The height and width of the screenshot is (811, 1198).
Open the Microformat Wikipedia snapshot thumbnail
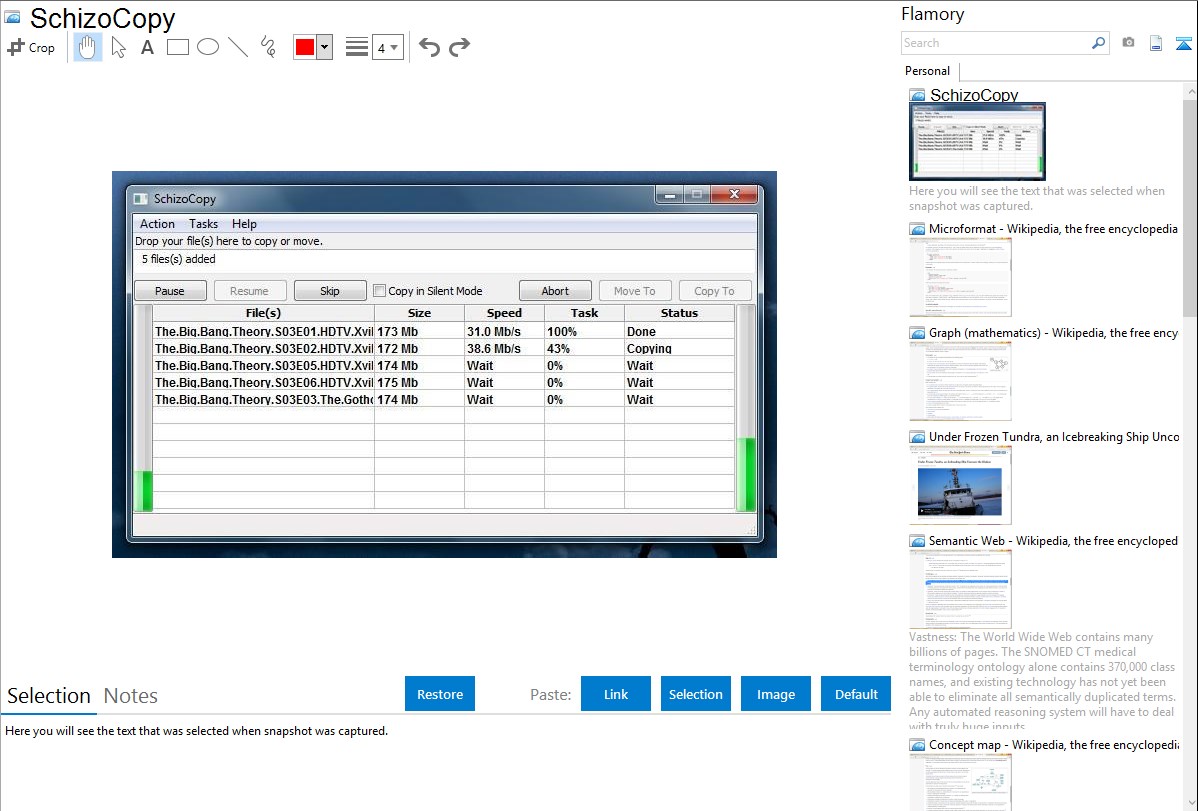point(960,277)
